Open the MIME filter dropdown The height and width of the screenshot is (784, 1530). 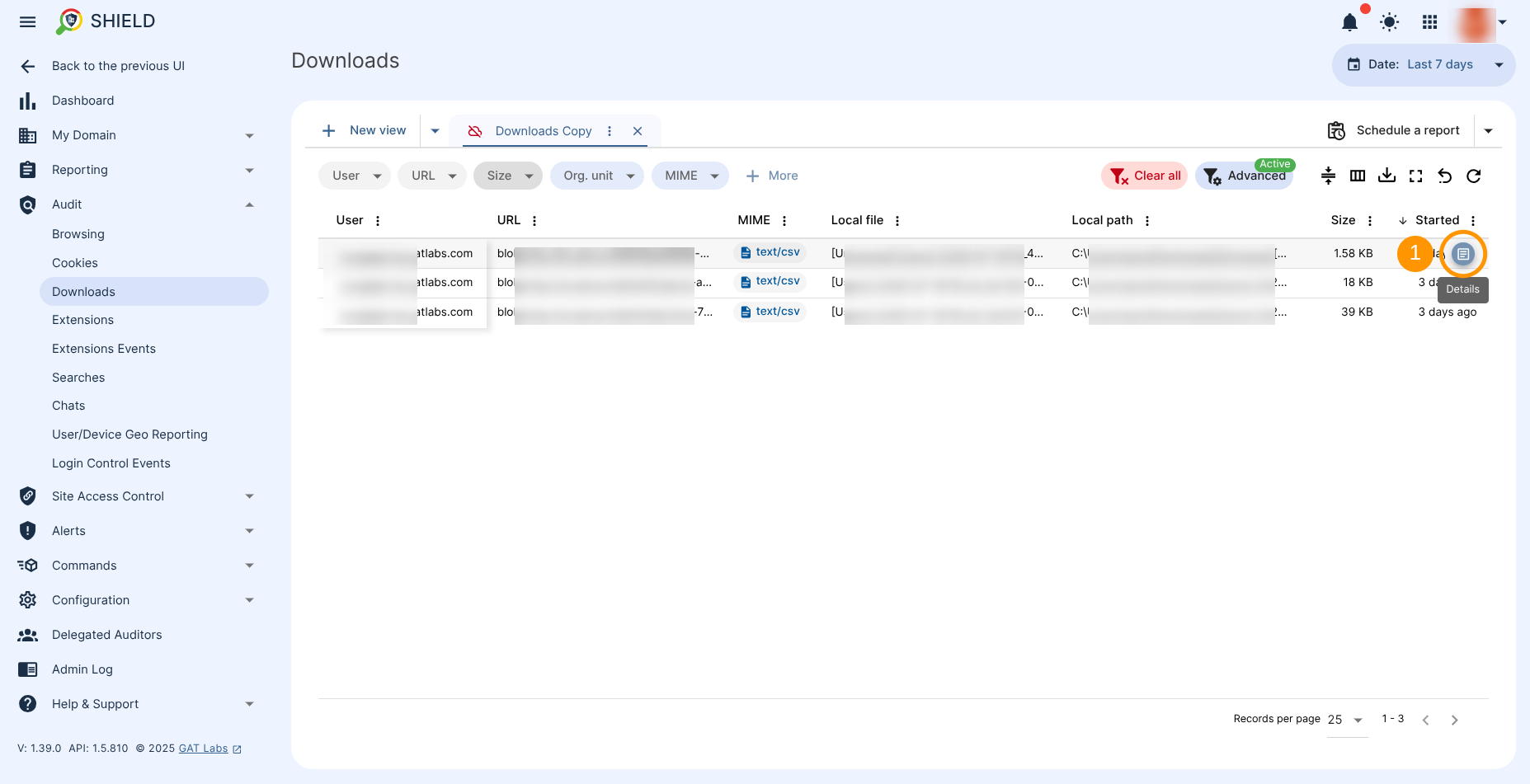(690, 176)
